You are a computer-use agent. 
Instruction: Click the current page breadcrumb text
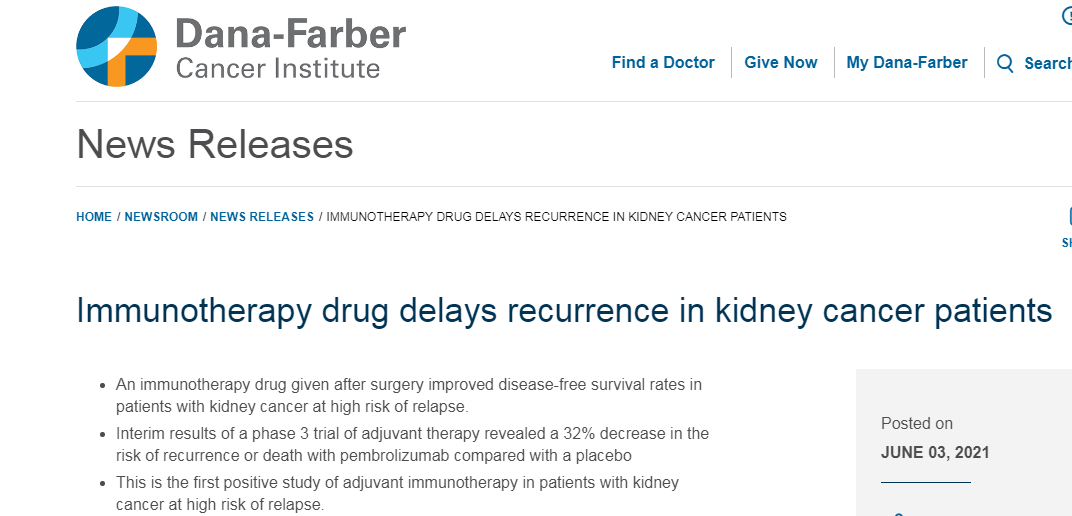[x=557, y=217]
